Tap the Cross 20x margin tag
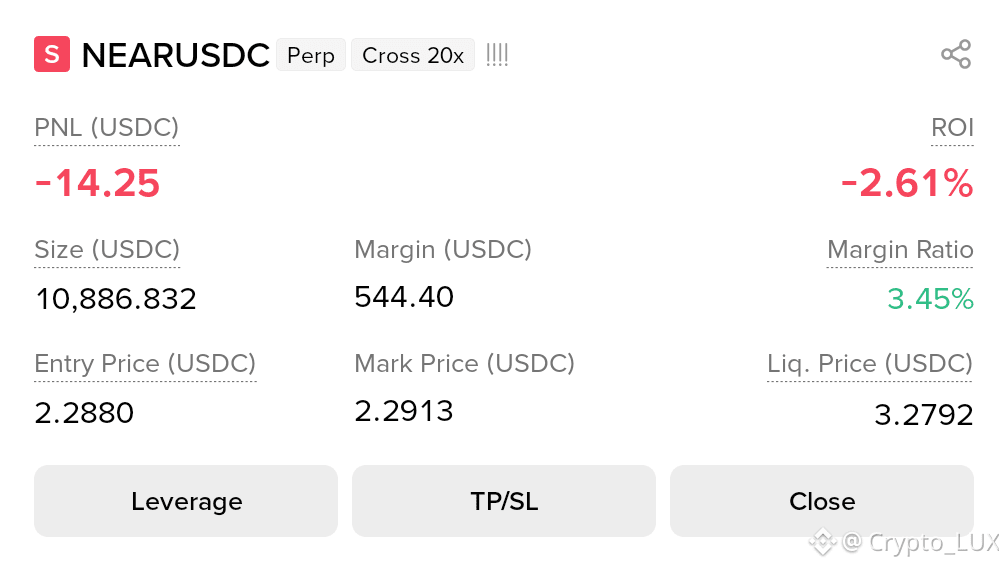This screenshot has height=567, width=1007. pyautogui.click(x=413, y=55)
